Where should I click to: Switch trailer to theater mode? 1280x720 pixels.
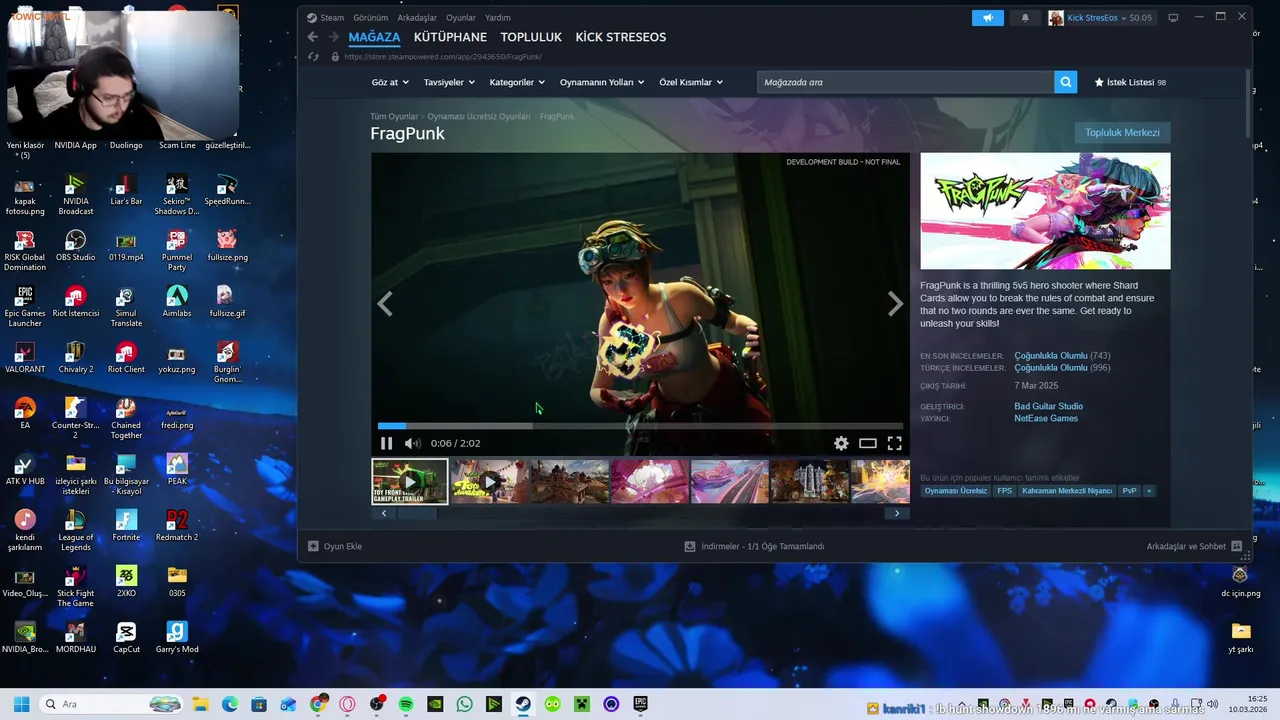click(868, 443)
